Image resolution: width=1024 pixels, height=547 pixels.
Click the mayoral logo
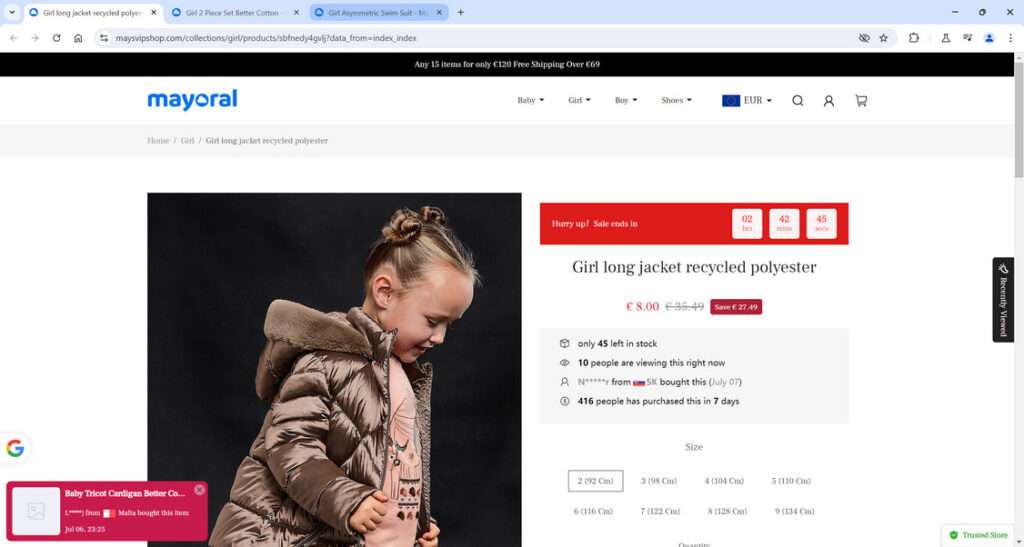(x=192, y=100)
